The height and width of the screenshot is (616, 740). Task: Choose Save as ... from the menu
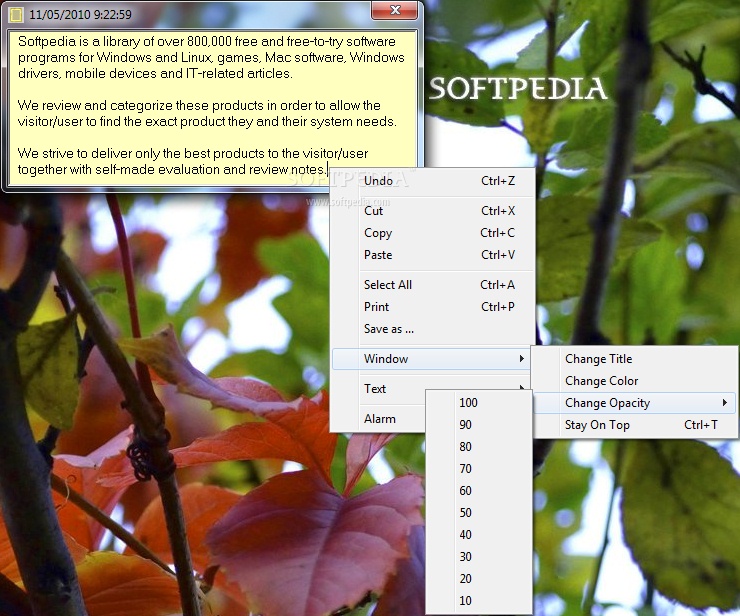pos(432,329)
